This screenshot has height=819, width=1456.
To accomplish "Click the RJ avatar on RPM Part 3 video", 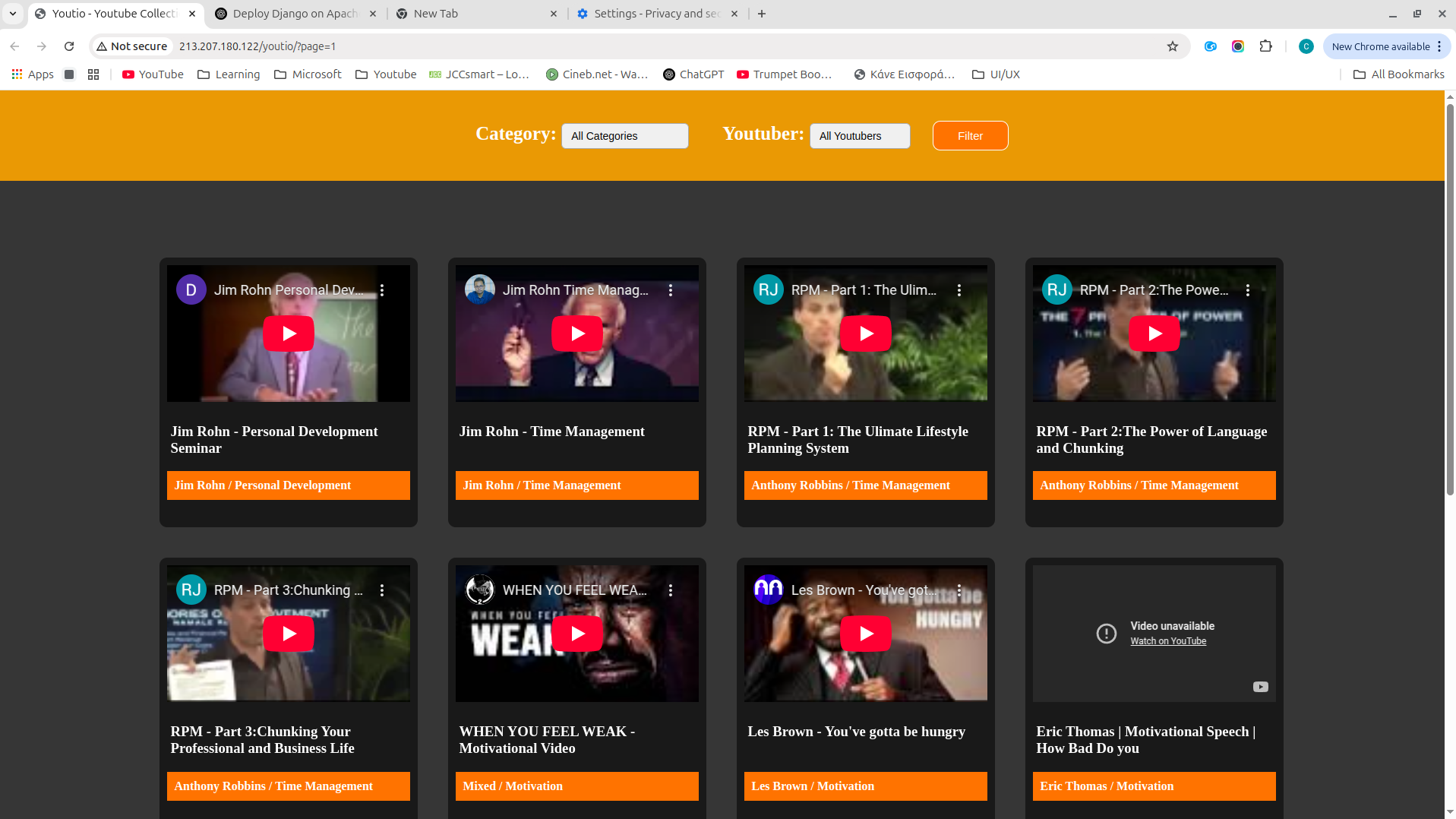I will 191,590.
